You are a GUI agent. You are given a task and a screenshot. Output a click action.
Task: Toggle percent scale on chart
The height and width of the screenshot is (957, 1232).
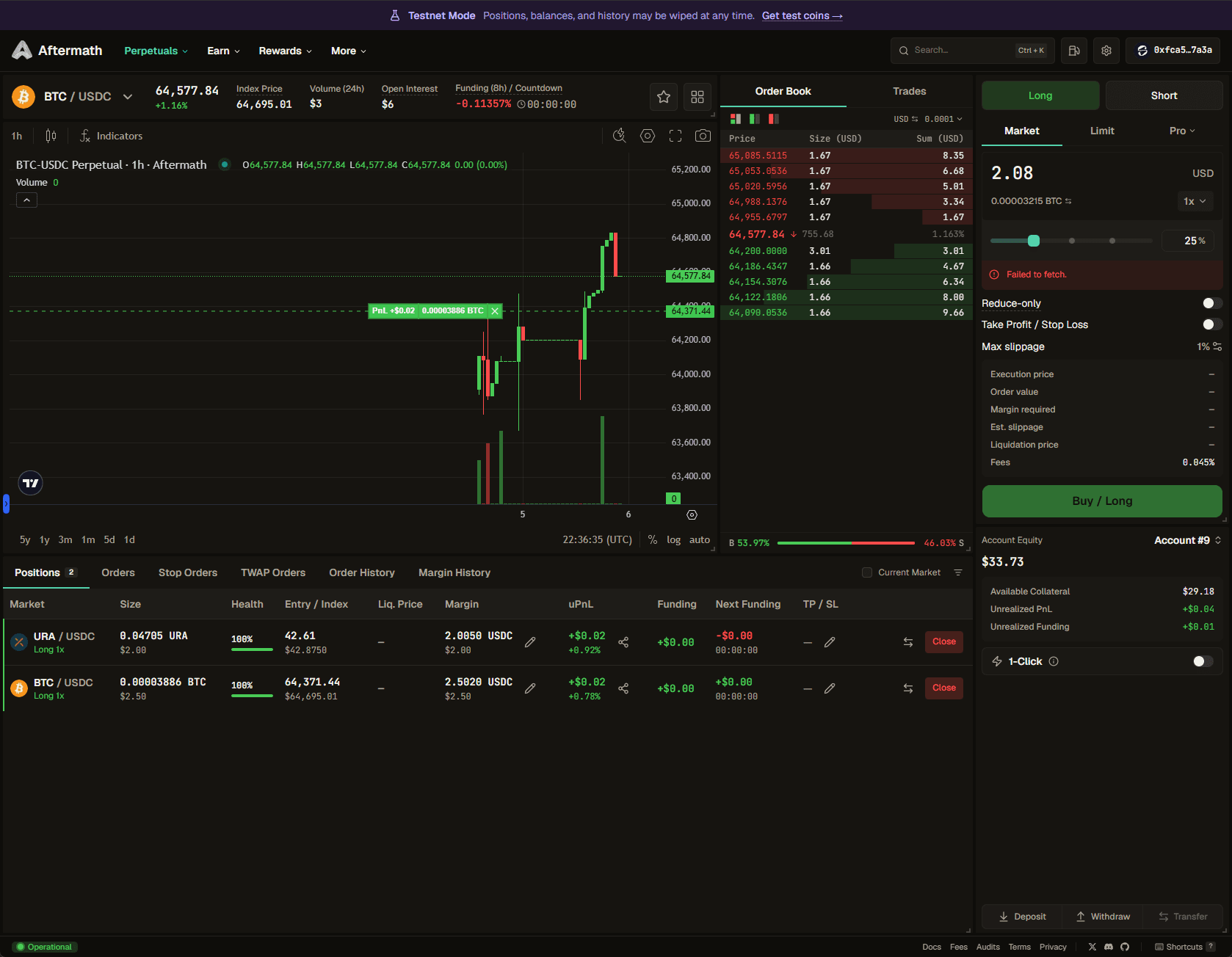point(653,539)
